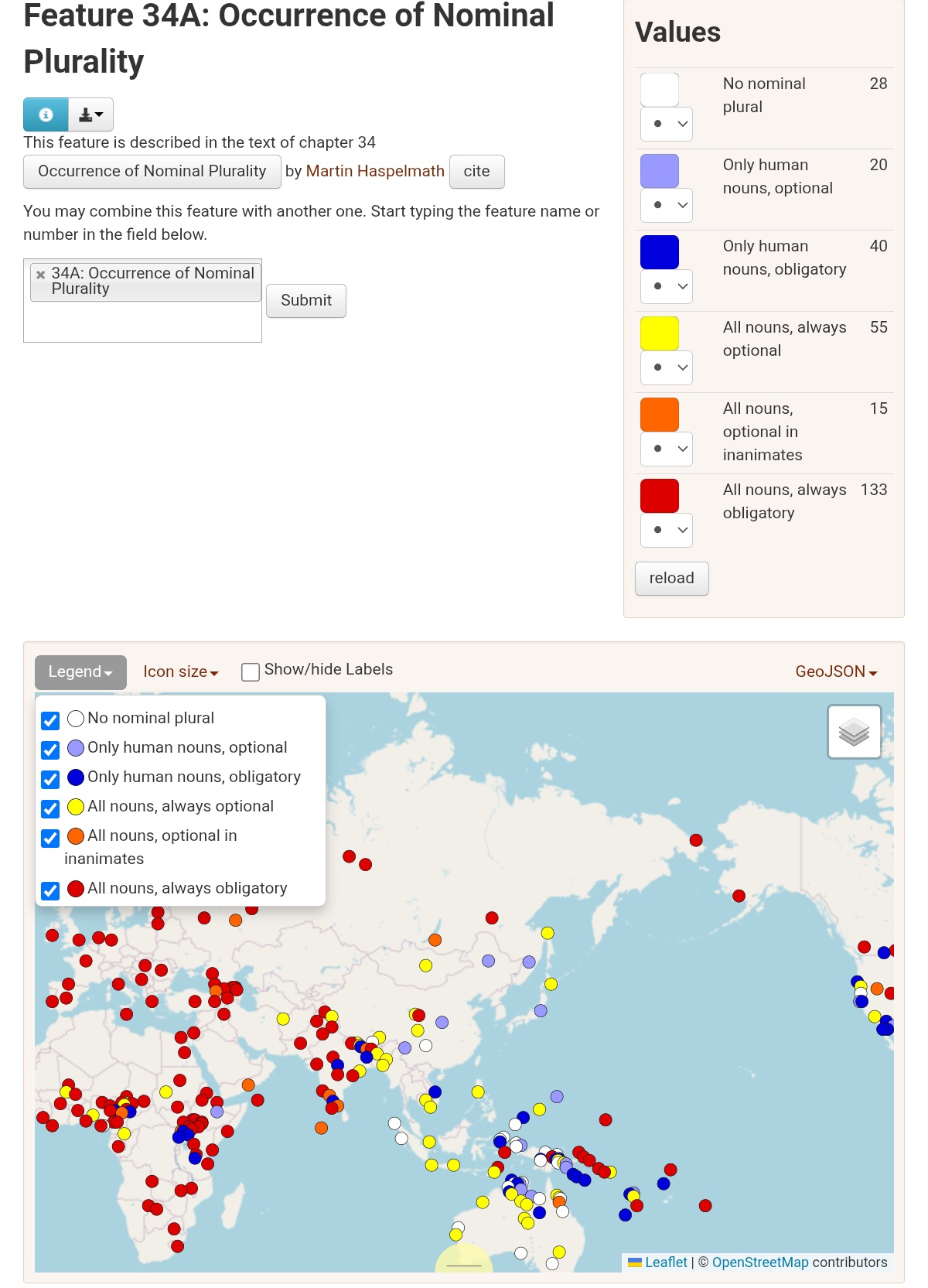This screenshot has width=928, height=1288.
Task: Open icon dropdown for No nominal plural value
Action: (x=667, y=124)
